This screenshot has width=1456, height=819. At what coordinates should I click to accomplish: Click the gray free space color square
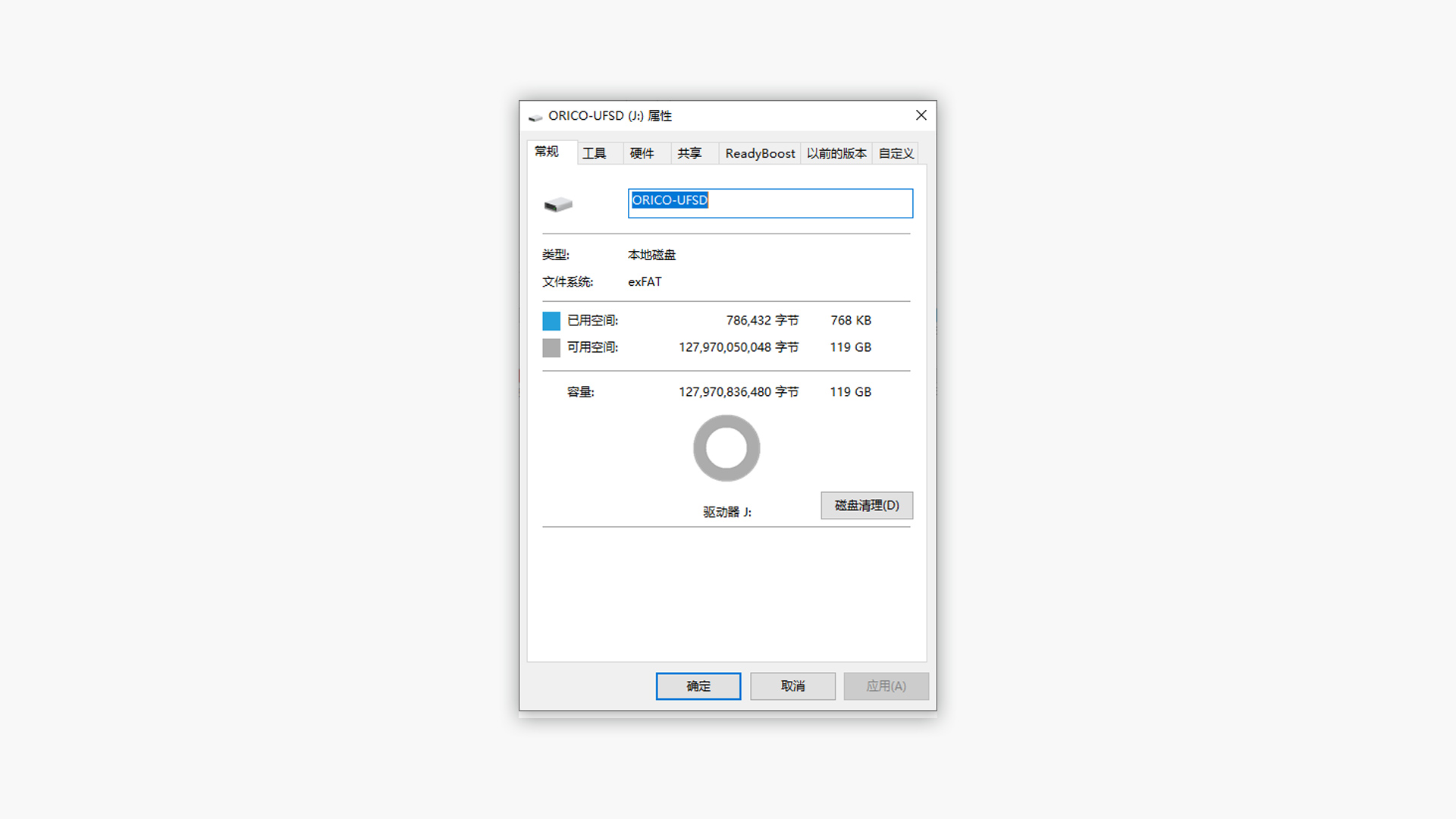[x=551, y=348]
